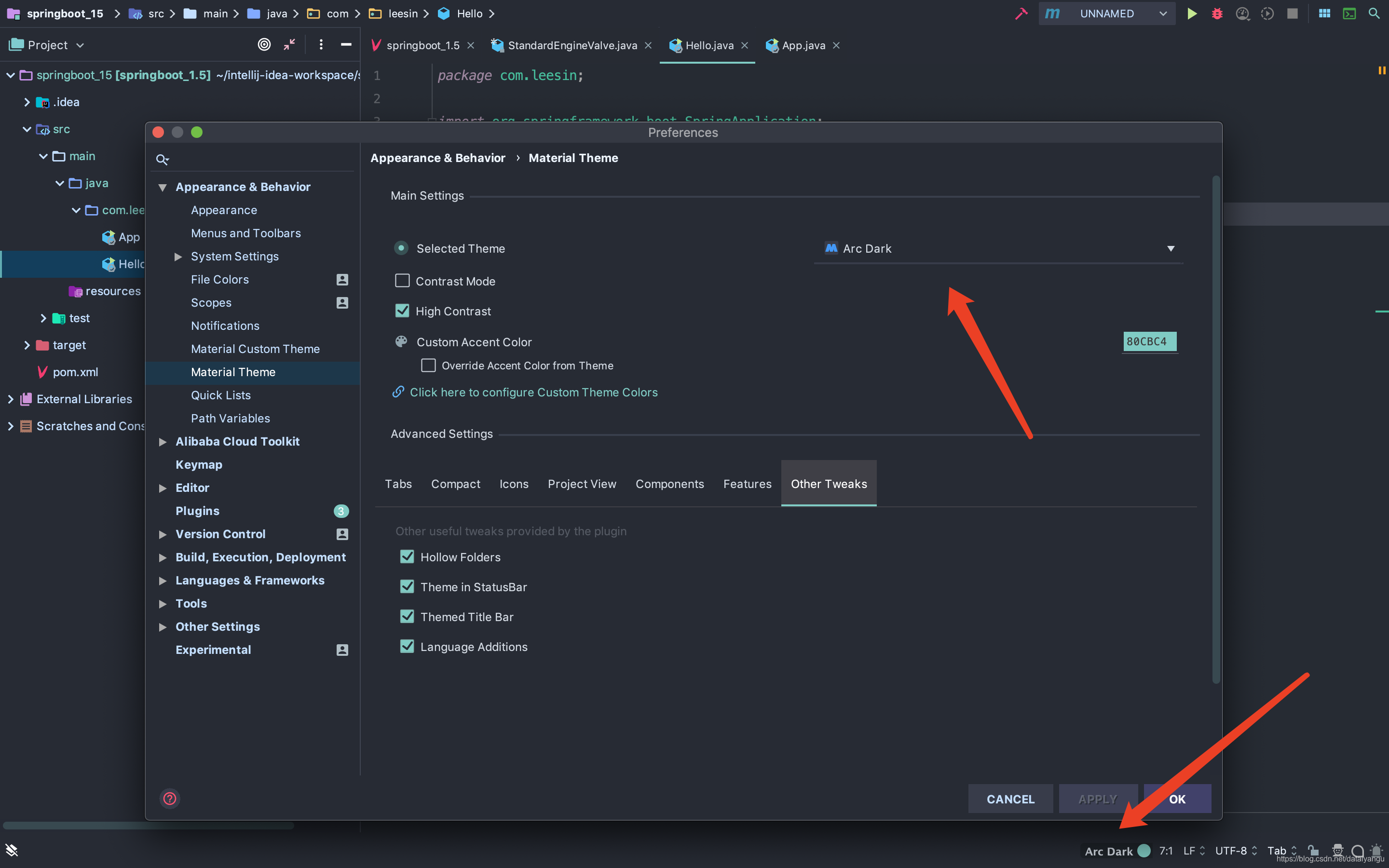
Task: Click 80CBC4 accent color swatch
Action: pos(1150,341)
